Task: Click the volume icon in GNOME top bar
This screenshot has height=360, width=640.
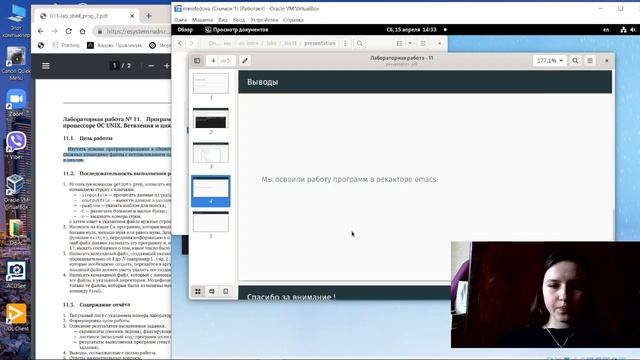Action: point(633,29)
